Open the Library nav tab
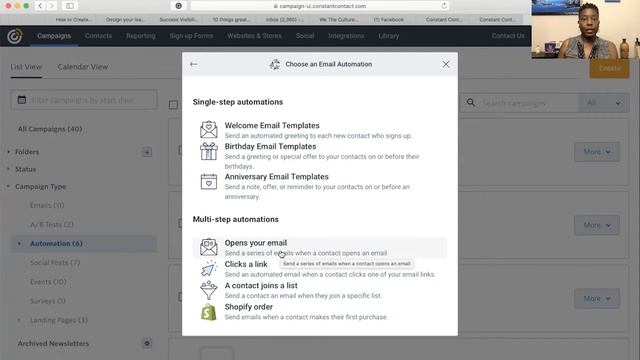 pyautogui.click(x=389, y=36)
